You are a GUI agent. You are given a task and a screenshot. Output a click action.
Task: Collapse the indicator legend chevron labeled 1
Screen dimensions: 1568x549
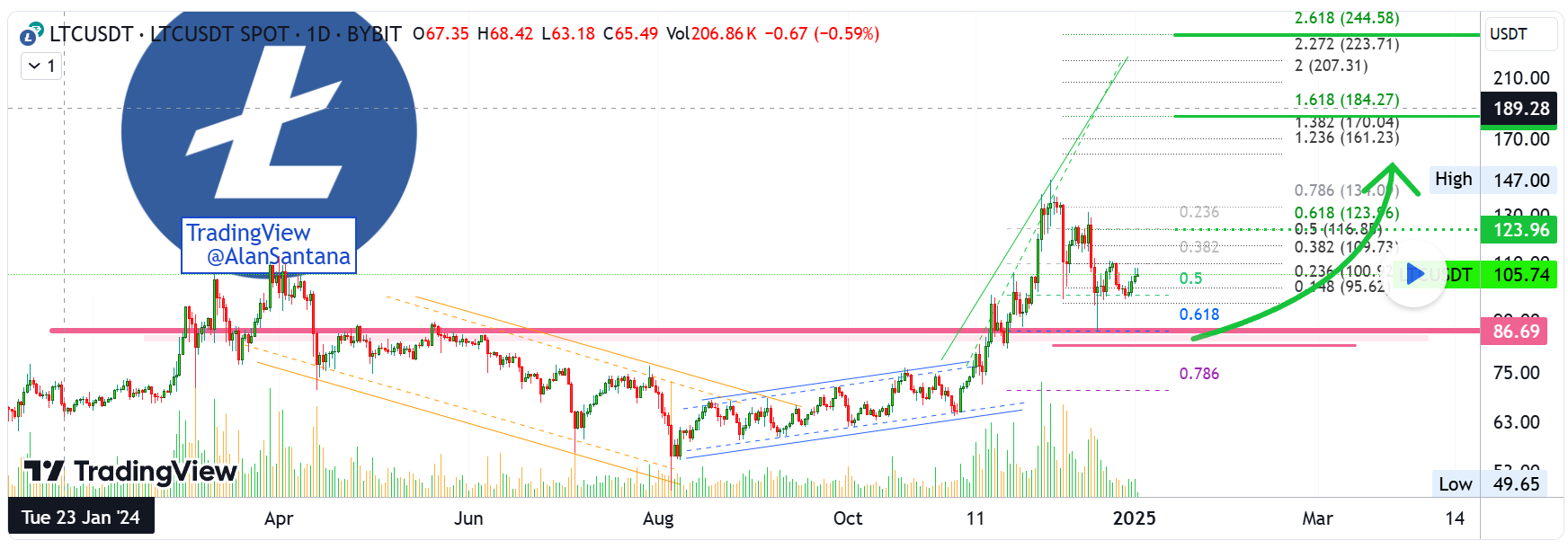(41, 66)
